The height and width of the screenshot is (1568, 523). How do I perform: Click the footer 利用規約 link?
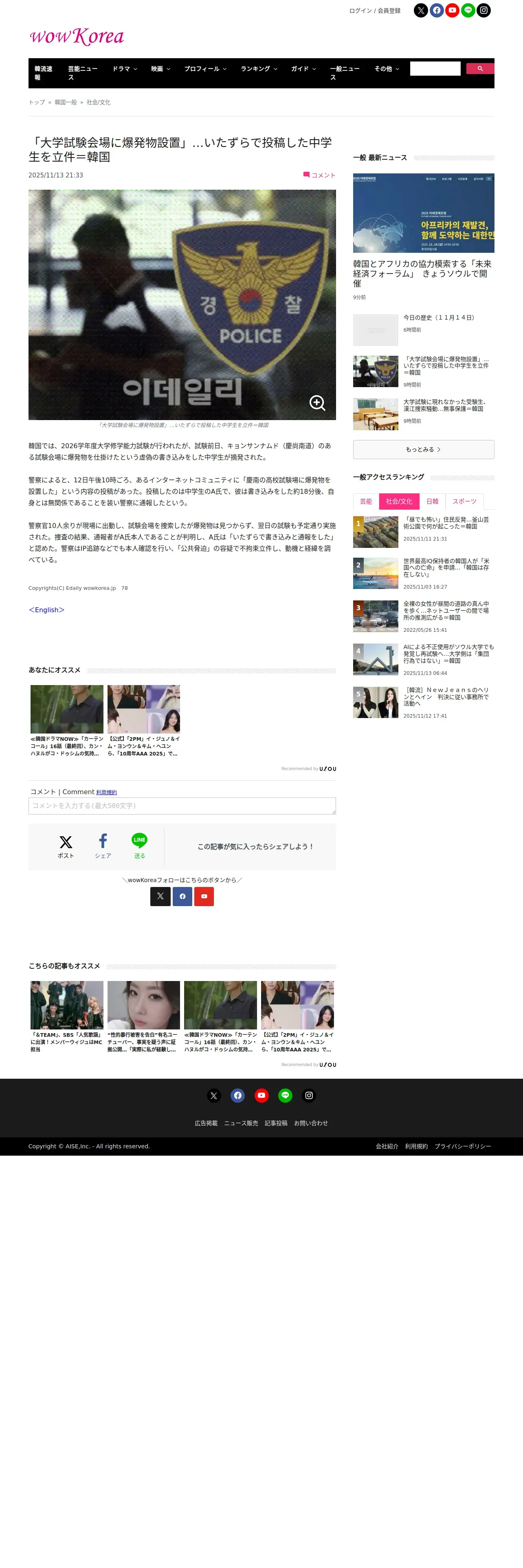[x=416, y=1147]
